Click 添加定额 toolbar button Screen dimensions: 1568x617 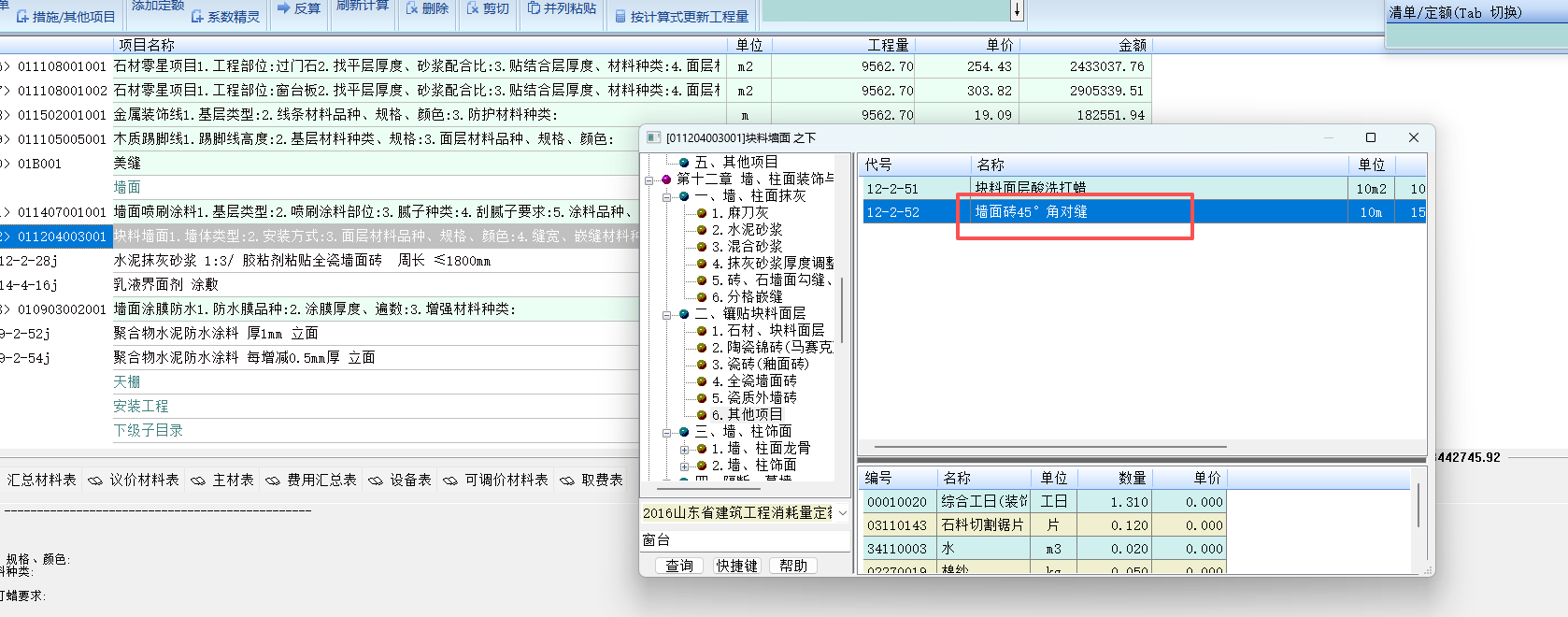point(157,6)
